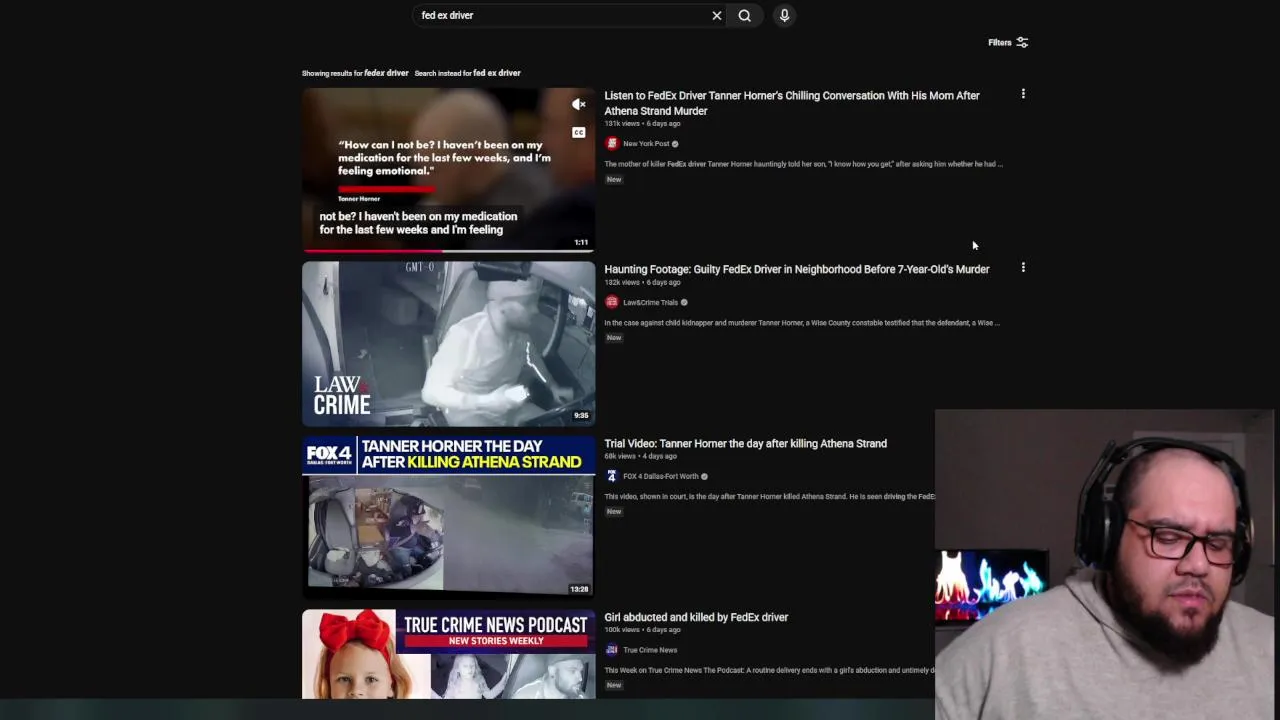Start voice search with the microphone icon
The height and width of the screenshot is (720, 1280).
coord(784,15)
